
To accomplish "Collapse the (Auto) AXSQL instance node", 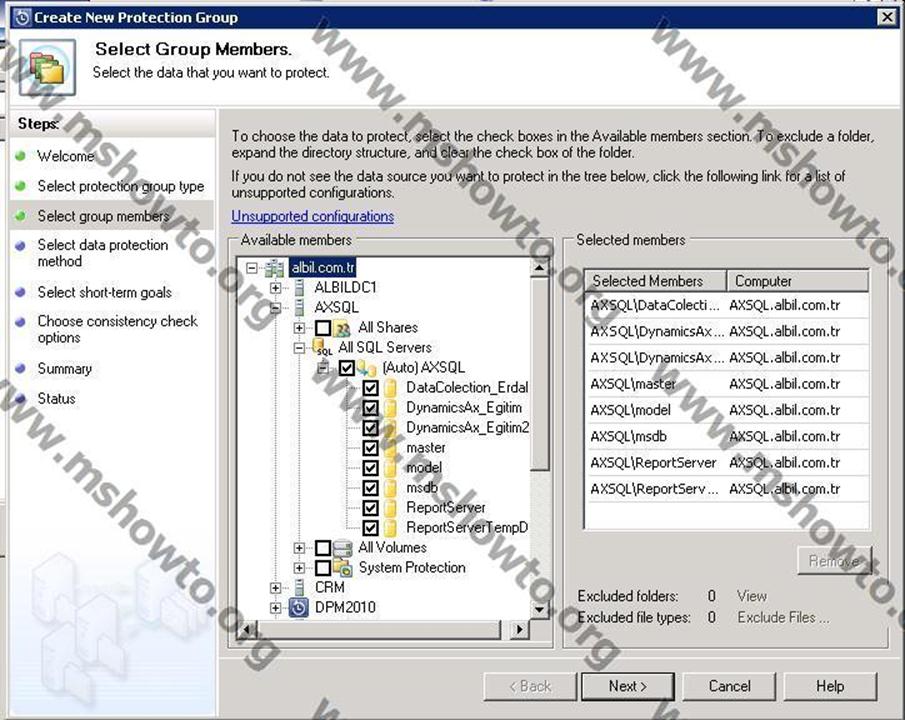I will coord(323,368).
